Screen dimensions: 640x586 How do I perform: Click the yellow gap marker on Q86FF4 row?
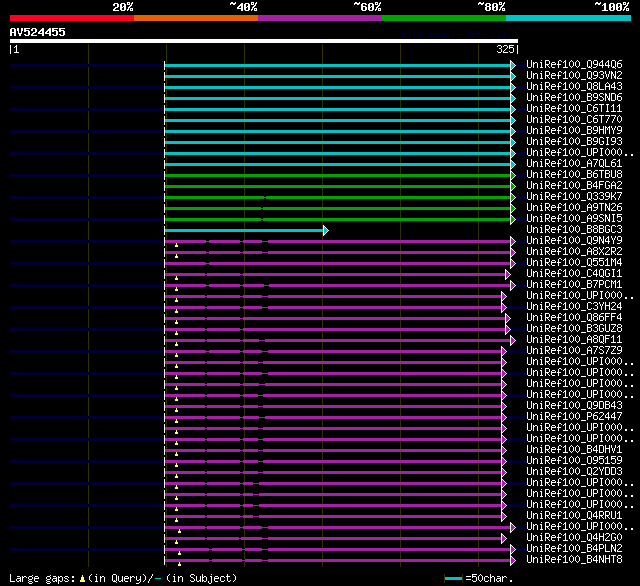176,322
